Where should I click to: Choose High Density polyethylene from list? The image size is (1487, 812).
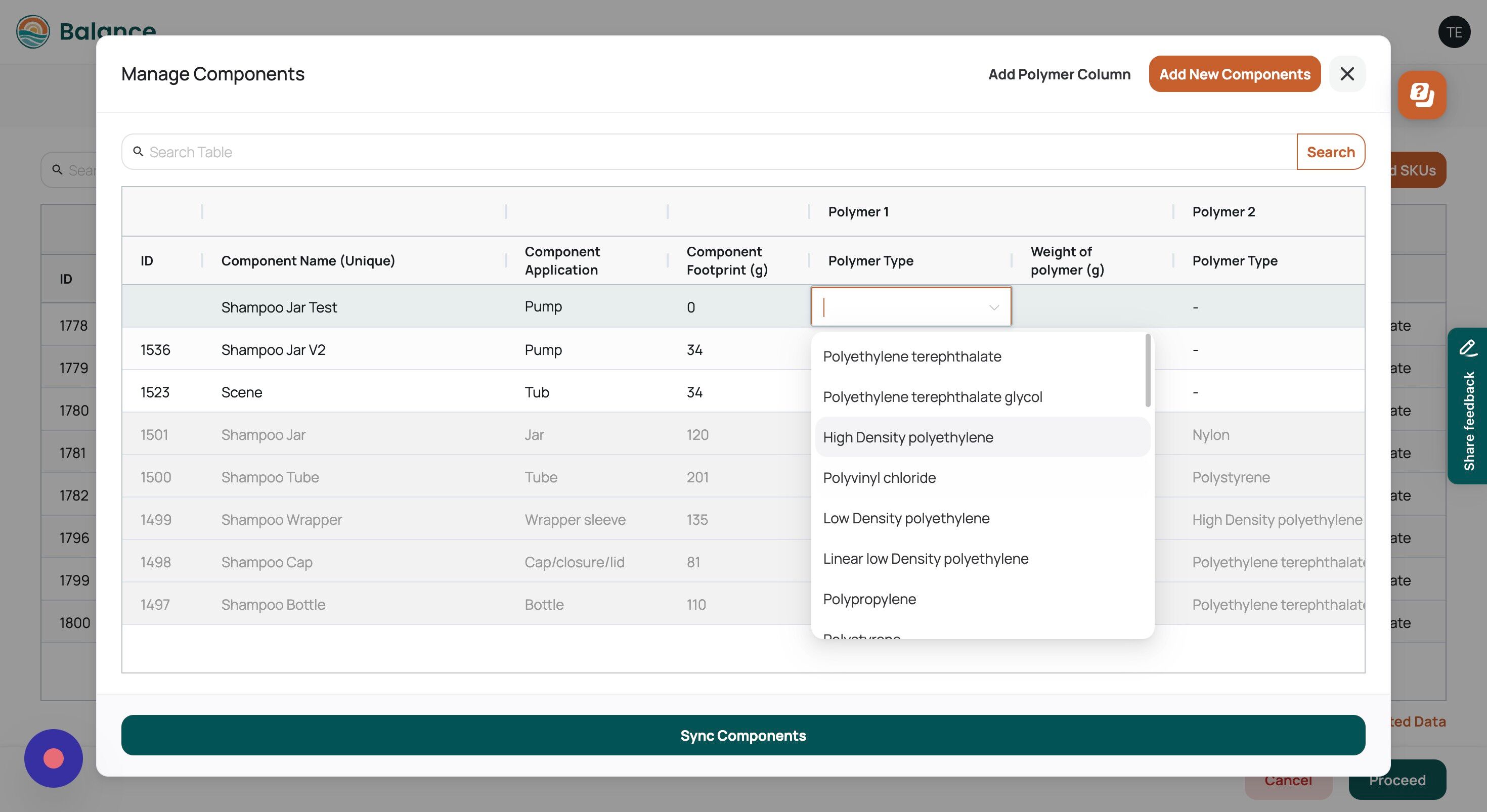[982, 437]
